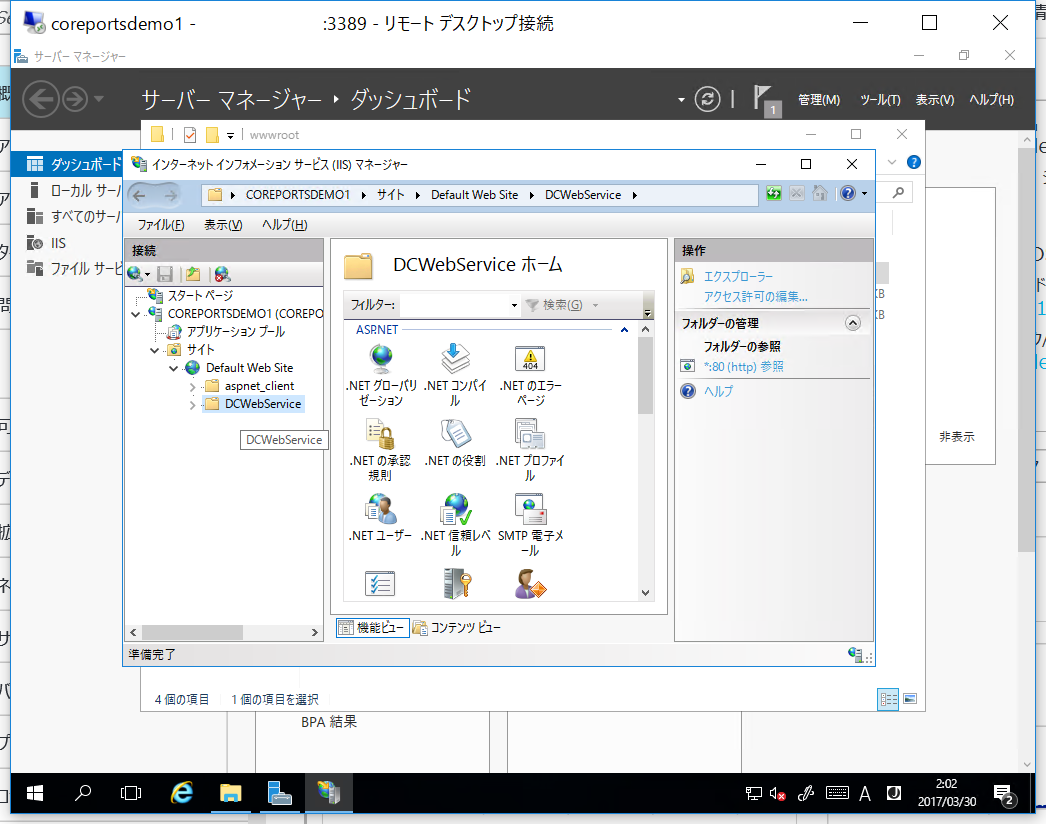Click 非表示 in the Server Manager tile

pyautogui.click(x=957, y=437)
